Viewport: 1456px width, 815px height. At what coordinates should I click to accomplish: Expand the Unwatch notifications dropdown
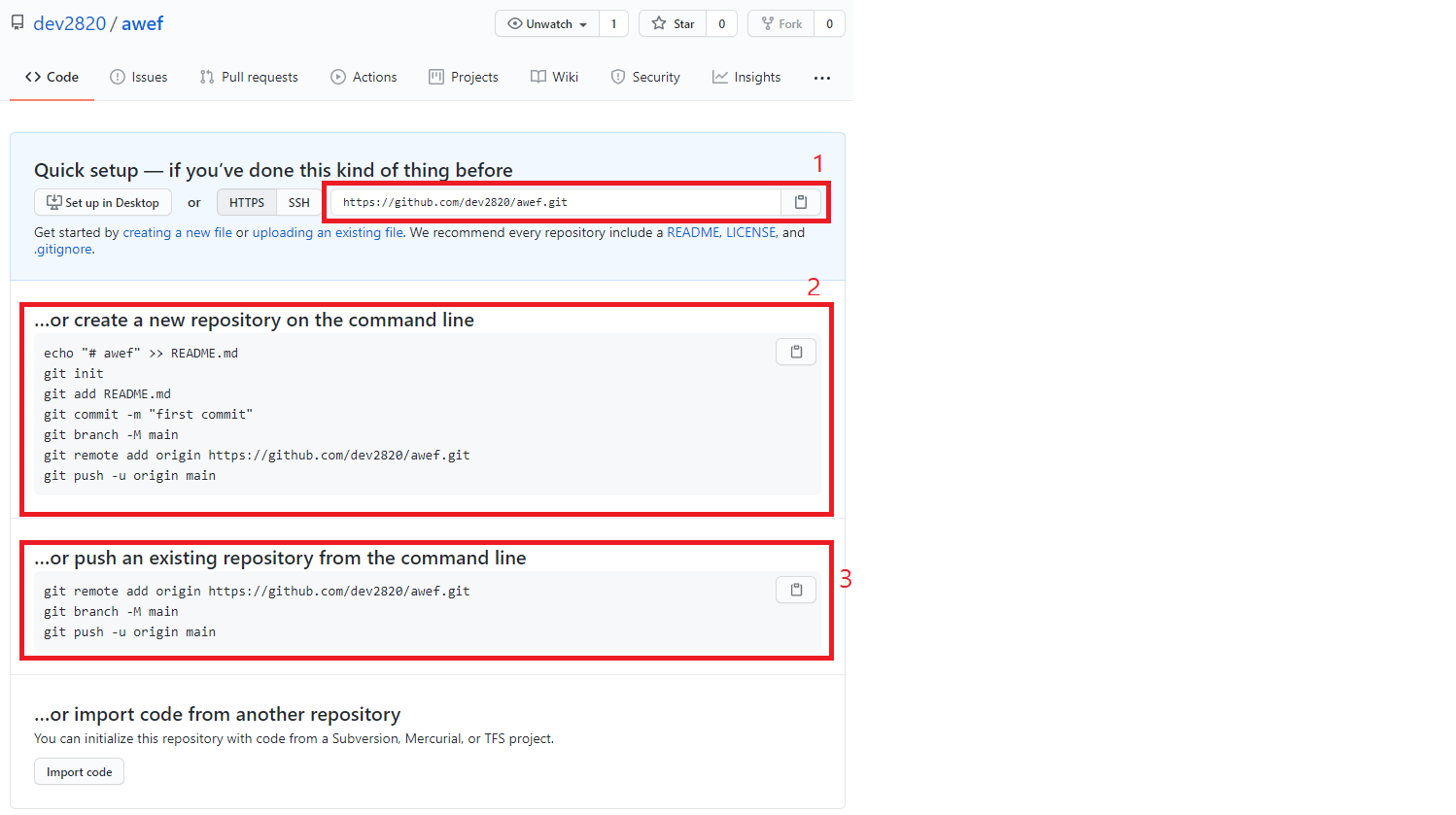point(547,23)
